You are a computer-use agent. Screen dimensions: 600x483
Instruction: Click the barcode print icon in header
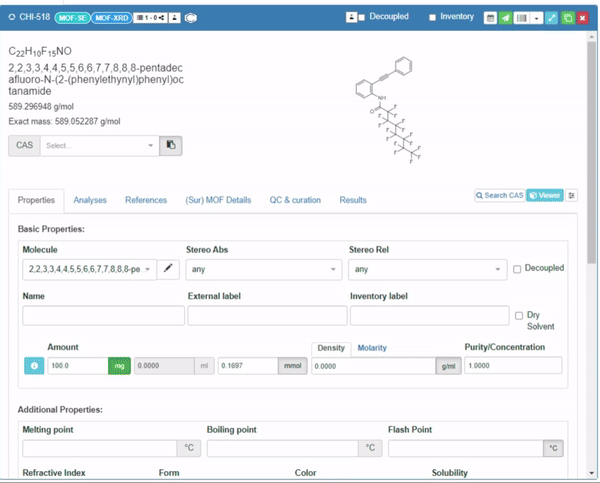(x=520, y=18)
